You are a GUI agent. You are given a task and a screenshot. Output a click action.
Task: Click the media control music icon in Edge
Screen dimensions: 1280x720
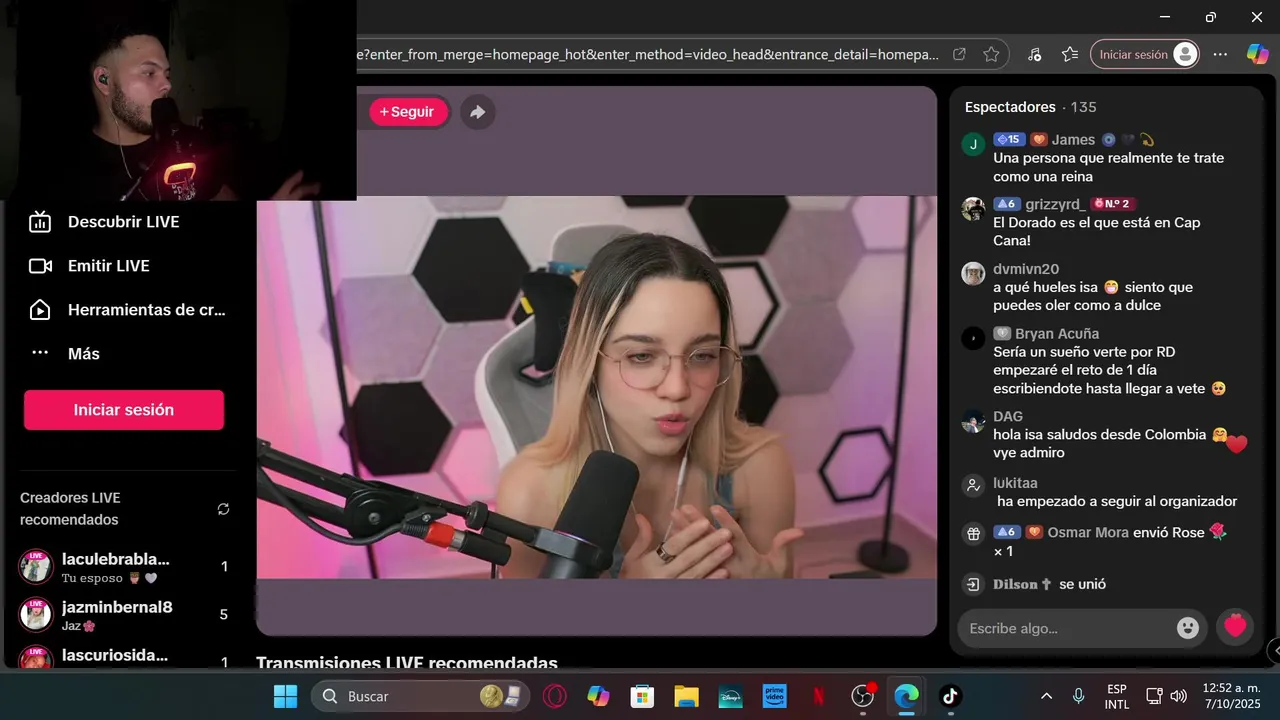pos(1035,54)
